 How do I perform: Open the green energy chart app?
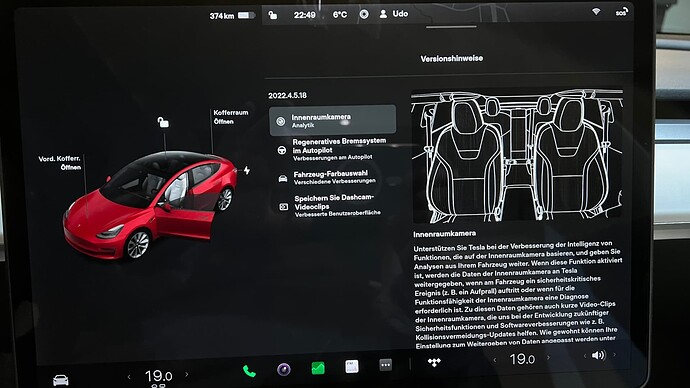pyautogui.click(x=318, y=368)
